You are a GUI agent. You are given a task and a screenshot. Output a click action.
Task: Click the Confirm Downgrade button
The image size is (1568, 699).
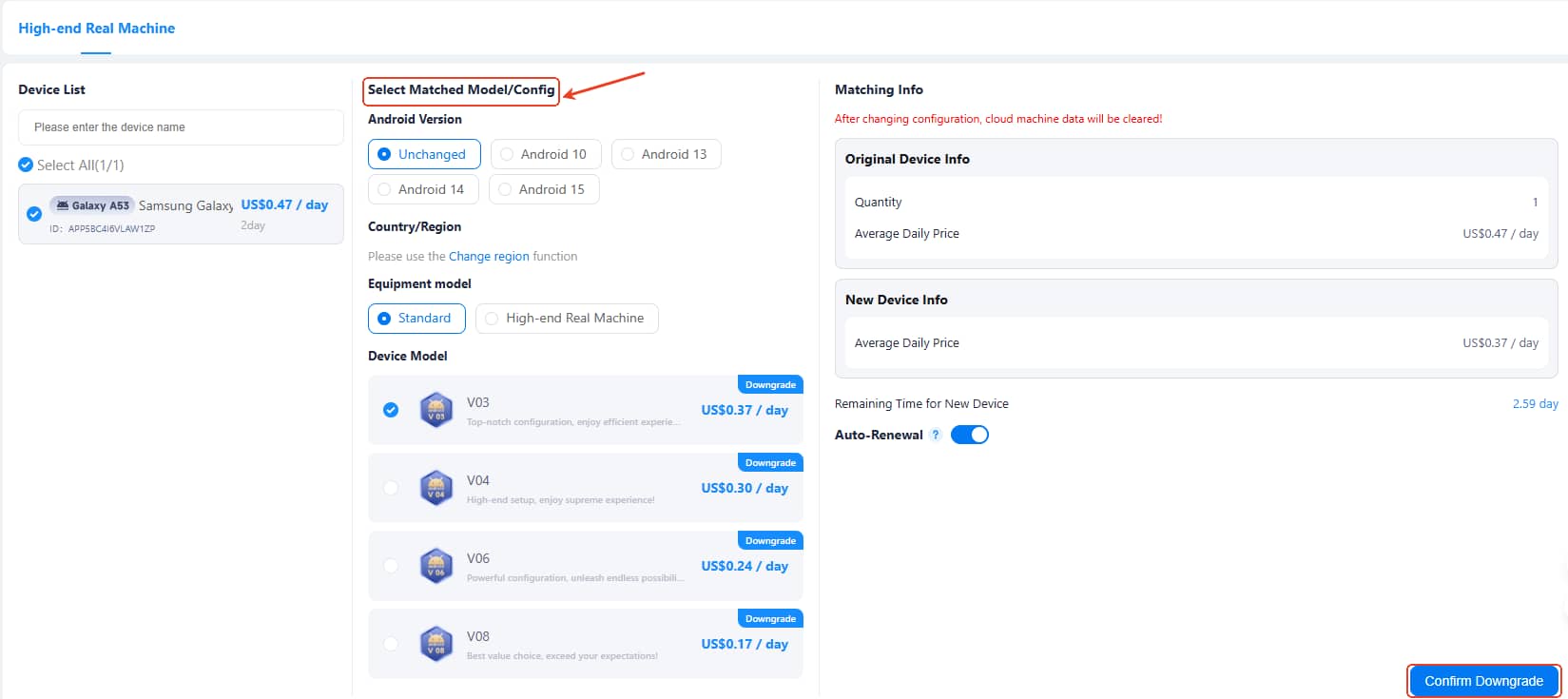(x=1482, y=681)
